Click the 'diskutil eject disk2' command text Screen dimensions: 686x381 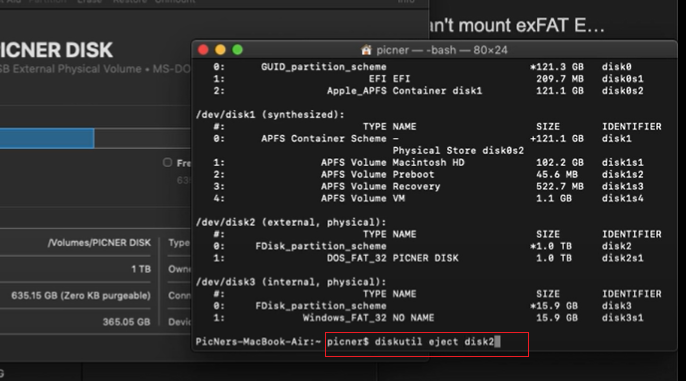tap(434, 342)
